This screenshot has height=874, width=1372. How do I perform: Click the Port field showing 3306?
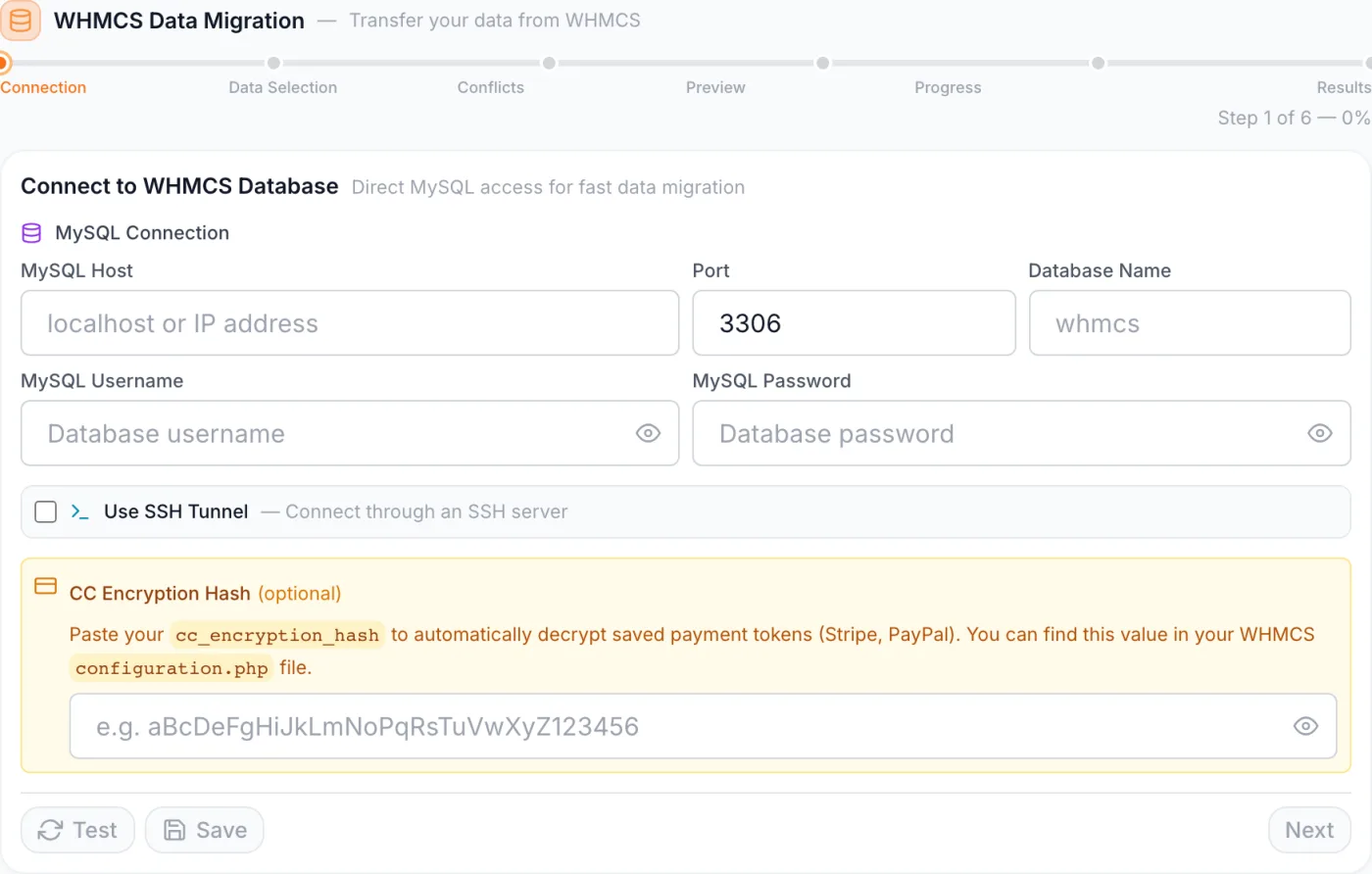tap(854, 323)
